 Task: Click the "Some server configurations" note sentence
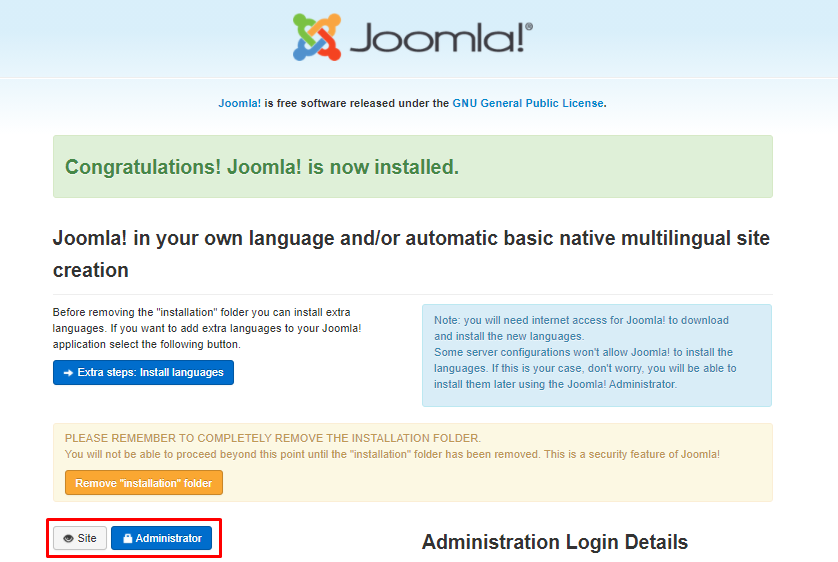pyautogui.click(x=584, y=353)
